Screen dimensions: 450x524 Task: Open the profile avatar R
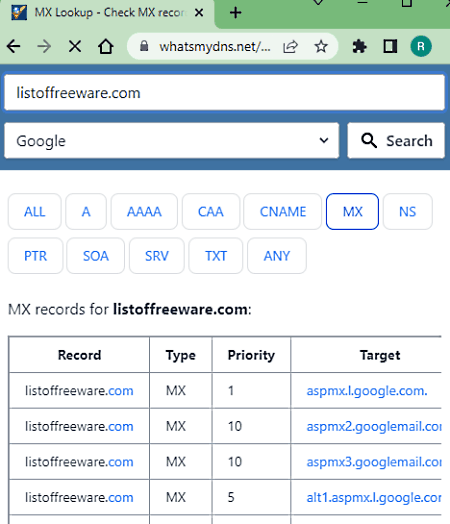(x=421, y=46)
